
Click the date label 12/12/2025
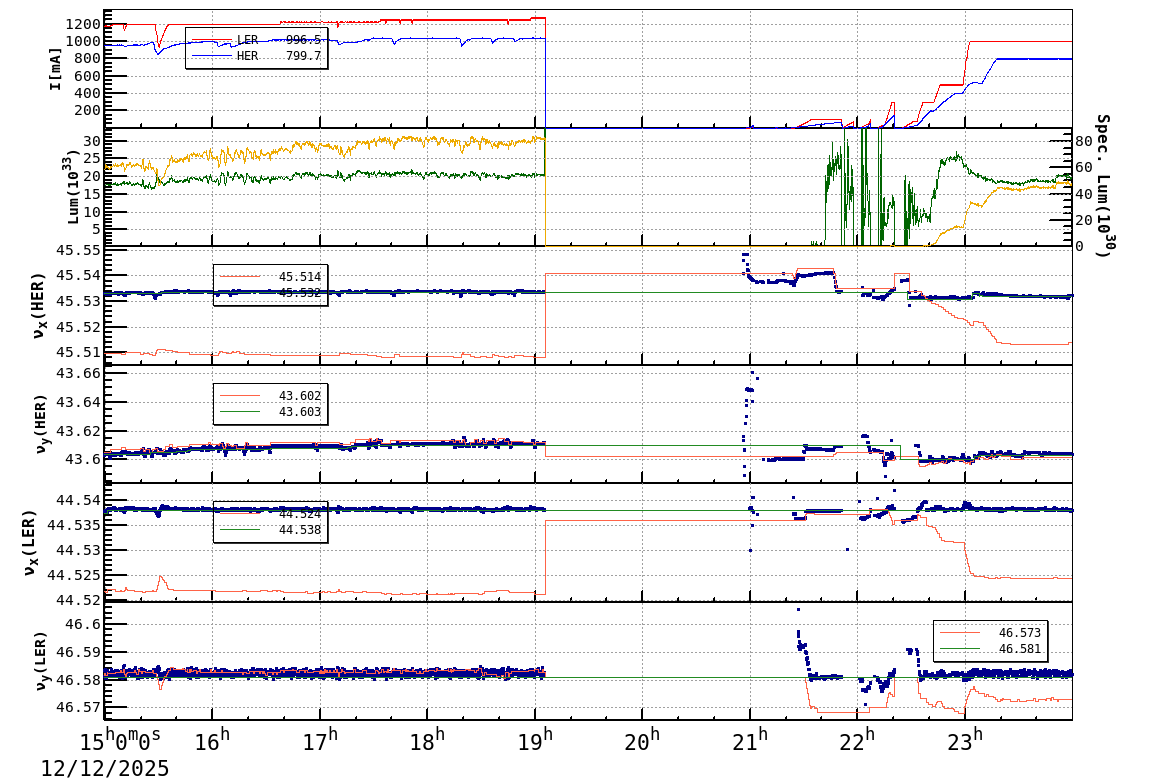click(103, 768)
